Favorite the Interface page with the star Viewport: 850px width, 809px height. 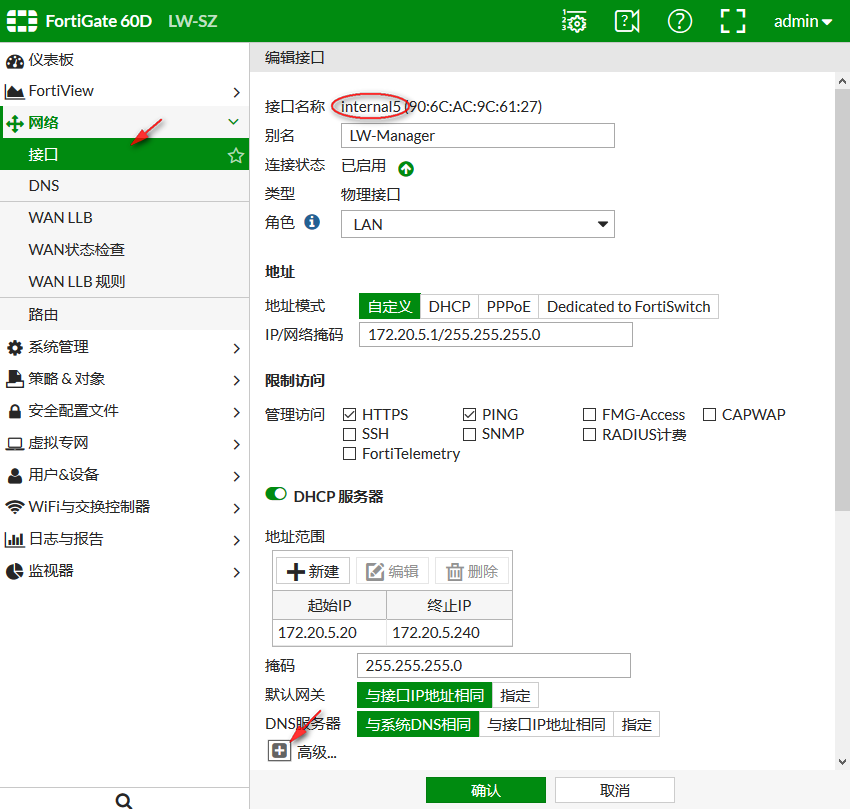(236, 156)
